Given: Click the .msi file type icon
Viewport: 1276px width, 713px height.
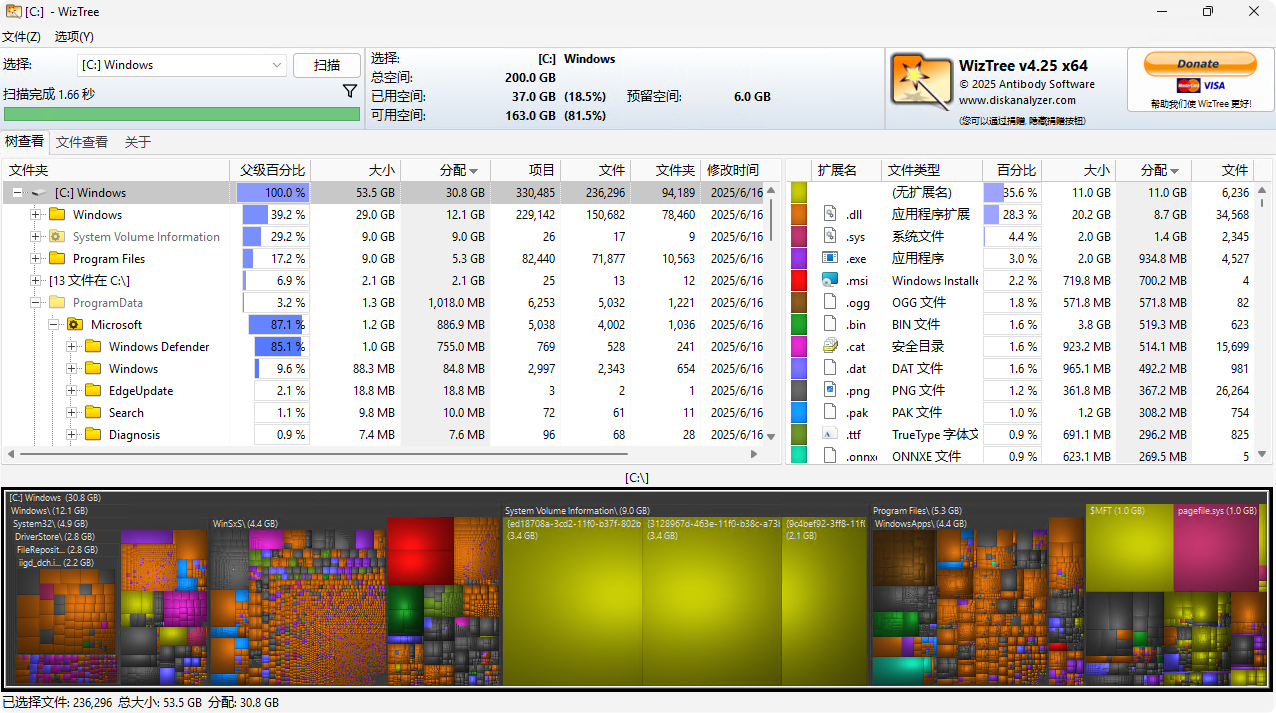Looking at the screenshot, I should click(x=829, y=281).
